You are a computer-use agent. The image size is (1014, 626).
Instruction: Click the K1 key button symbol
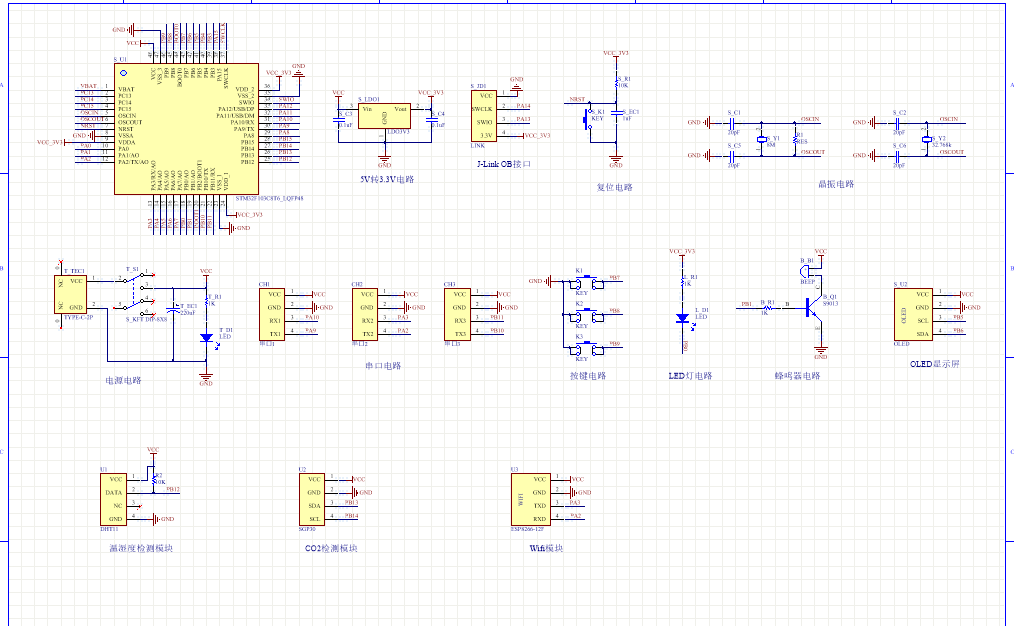[588, 283]
